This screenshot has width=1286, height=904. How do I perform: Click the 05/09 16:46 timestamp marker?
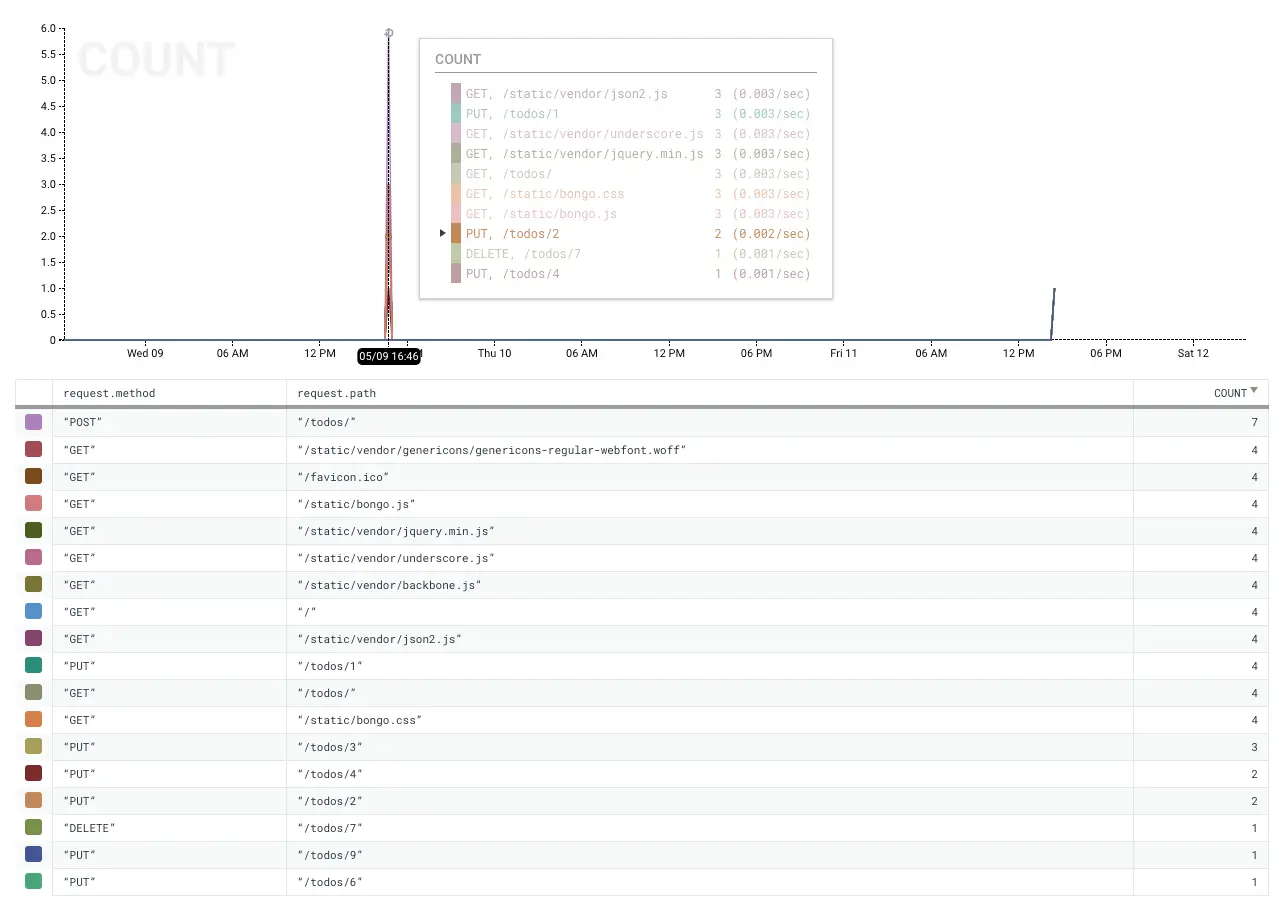[388, 356]
